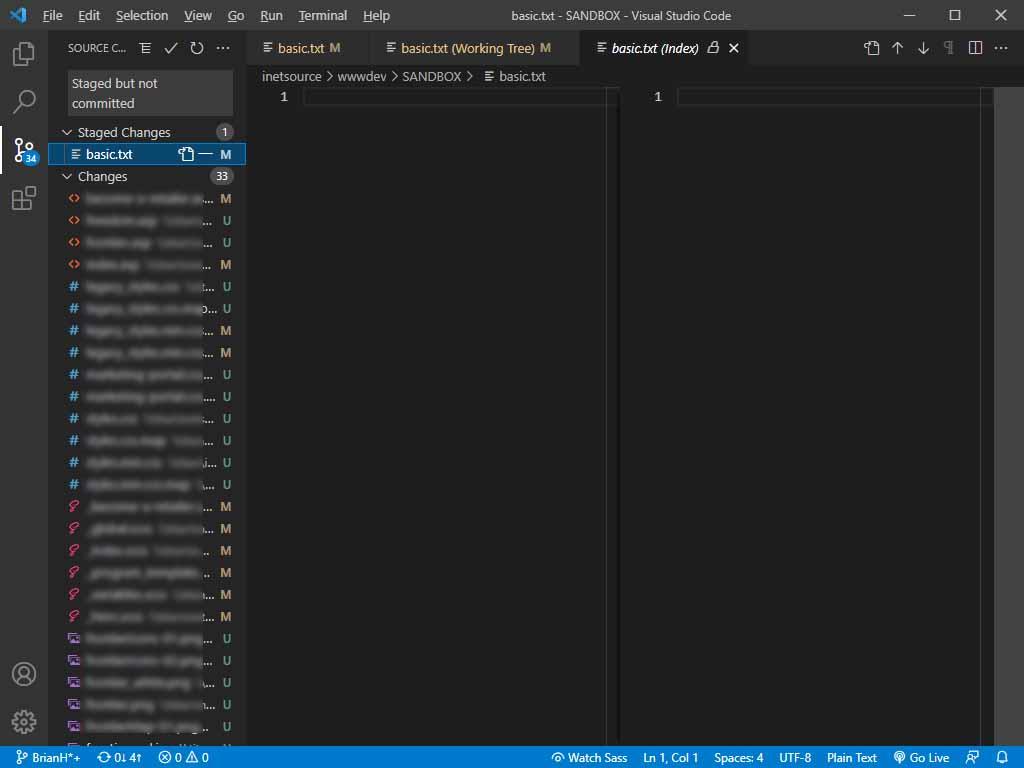The height and width of the screenshot is (768, 1024).
Task: Open the Search view in activity bar
Action: 24,101
